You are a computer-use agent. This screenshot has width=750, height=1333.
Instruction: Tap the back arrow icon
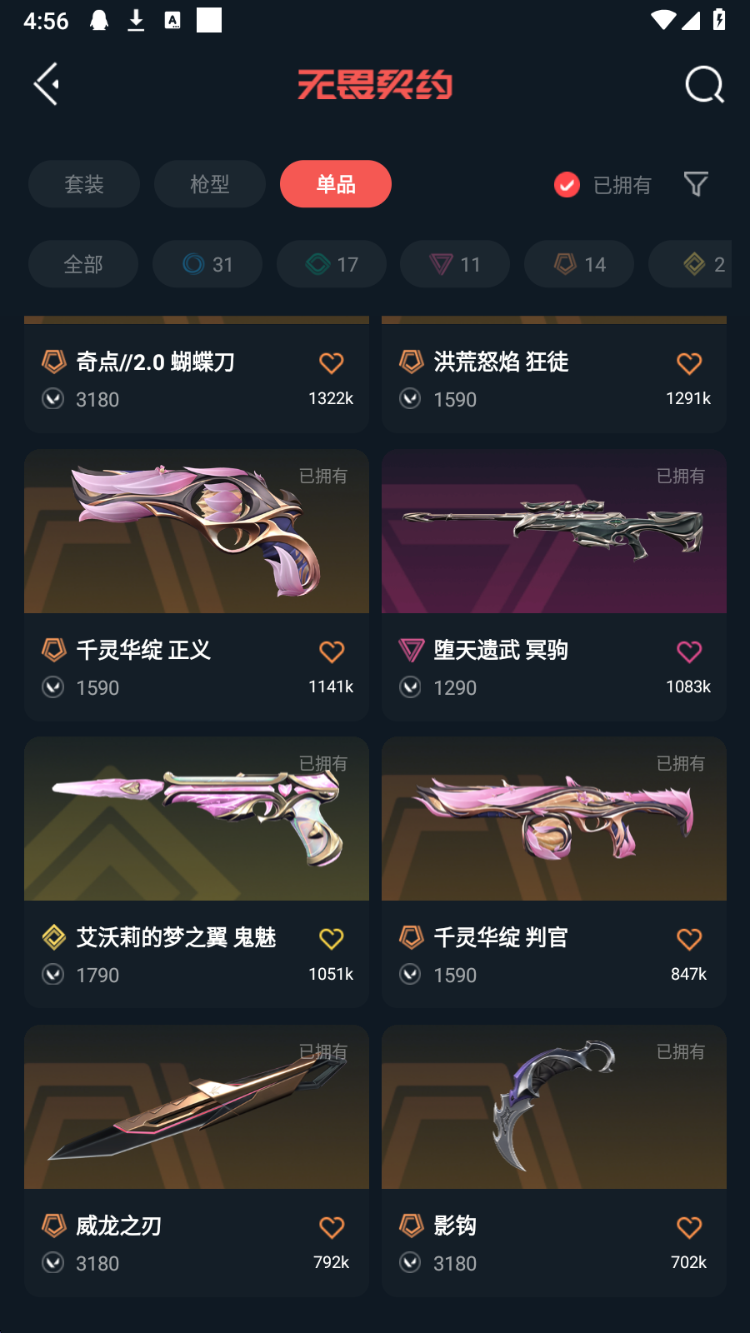pyautogui.click(x=46, y=84)
